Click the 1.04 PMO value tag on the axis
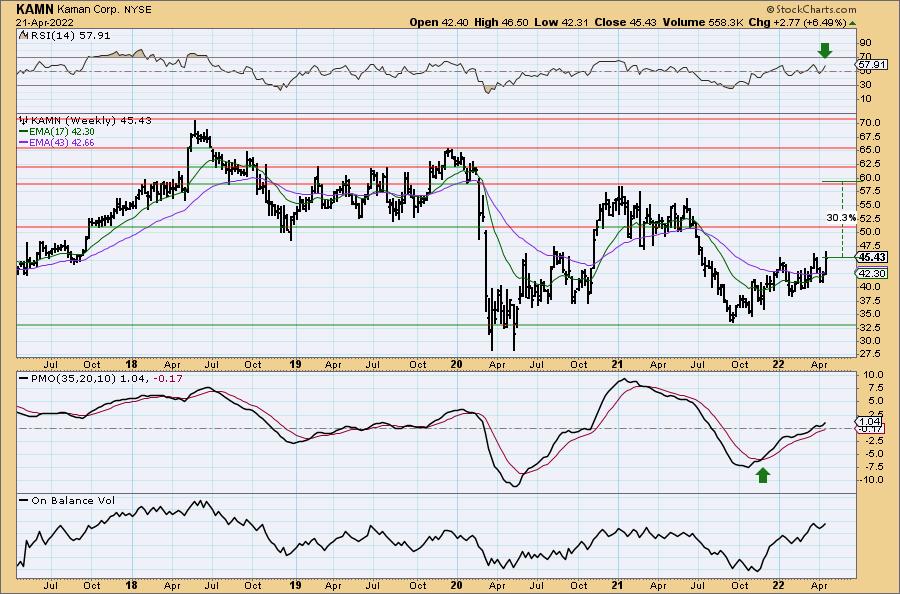This screenshot has height=594, width=900. point(869,421)
